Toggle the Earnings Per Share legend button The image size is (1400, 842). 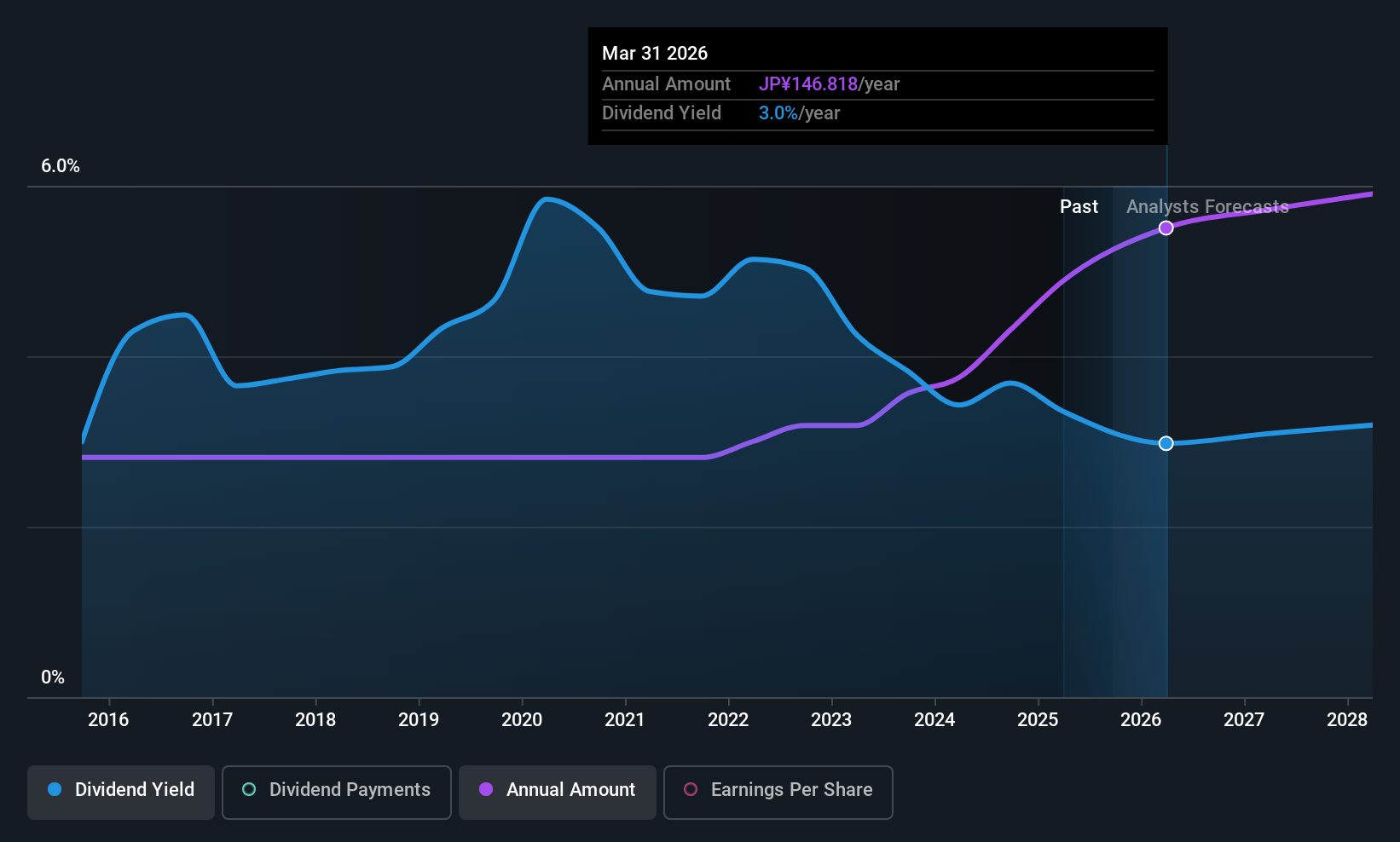(778, 793)
